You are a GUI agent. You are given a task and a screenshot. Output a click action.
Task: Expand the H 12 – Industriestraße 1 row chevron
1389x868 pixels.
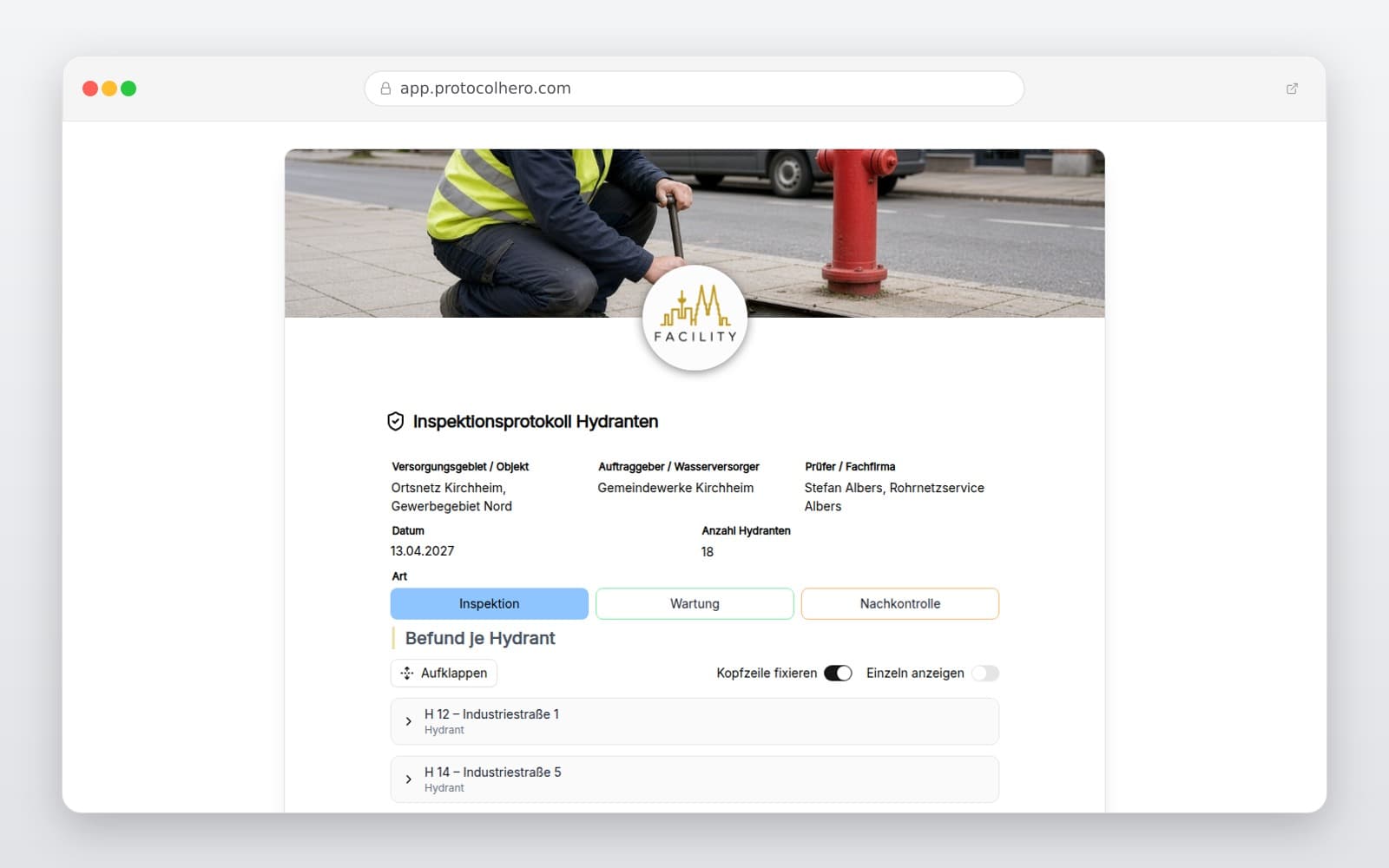pos(409,721)
